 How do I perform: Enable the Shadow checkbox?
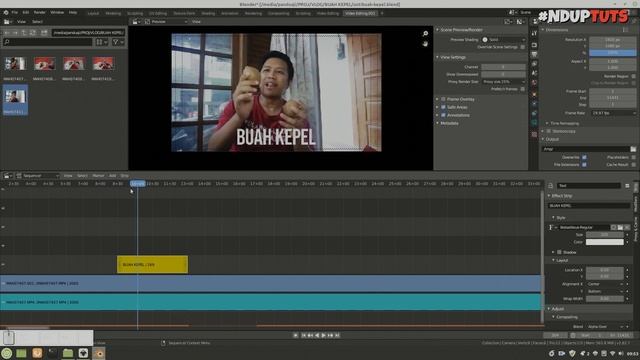(560, 252)
